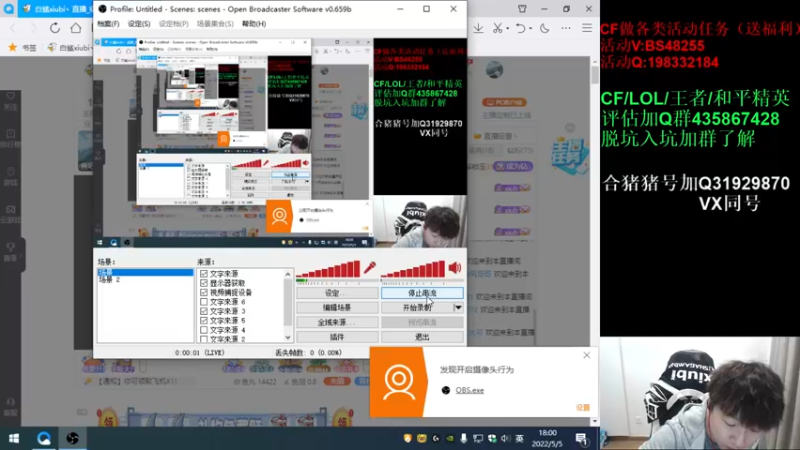800x450 pixels.
Task: Open the Windows Start button
Action: point(14,438)
